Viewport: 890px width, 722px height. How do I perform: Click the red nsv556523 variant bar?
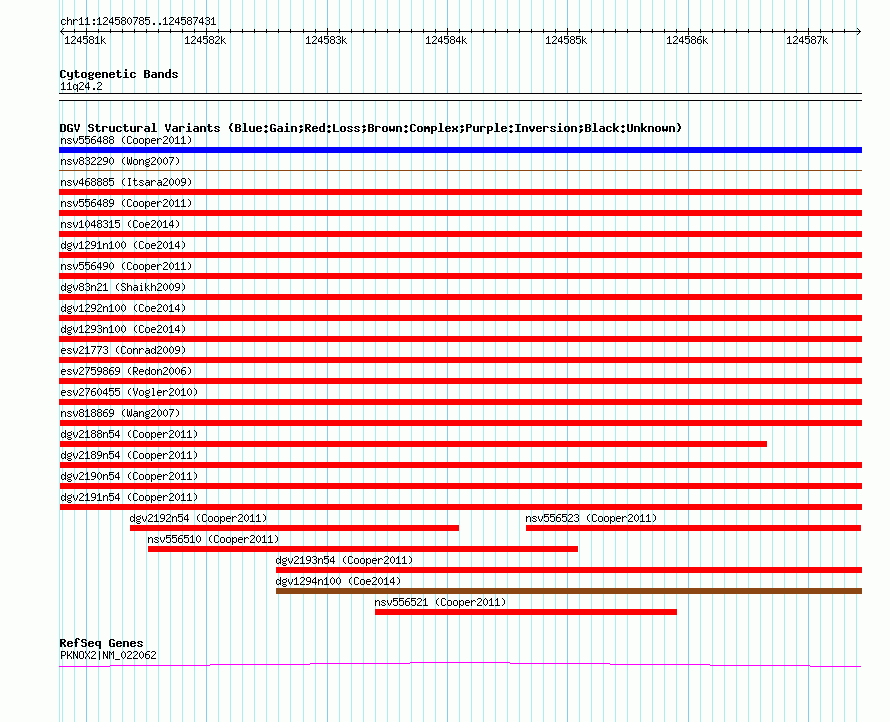click(x=694, y=528)
